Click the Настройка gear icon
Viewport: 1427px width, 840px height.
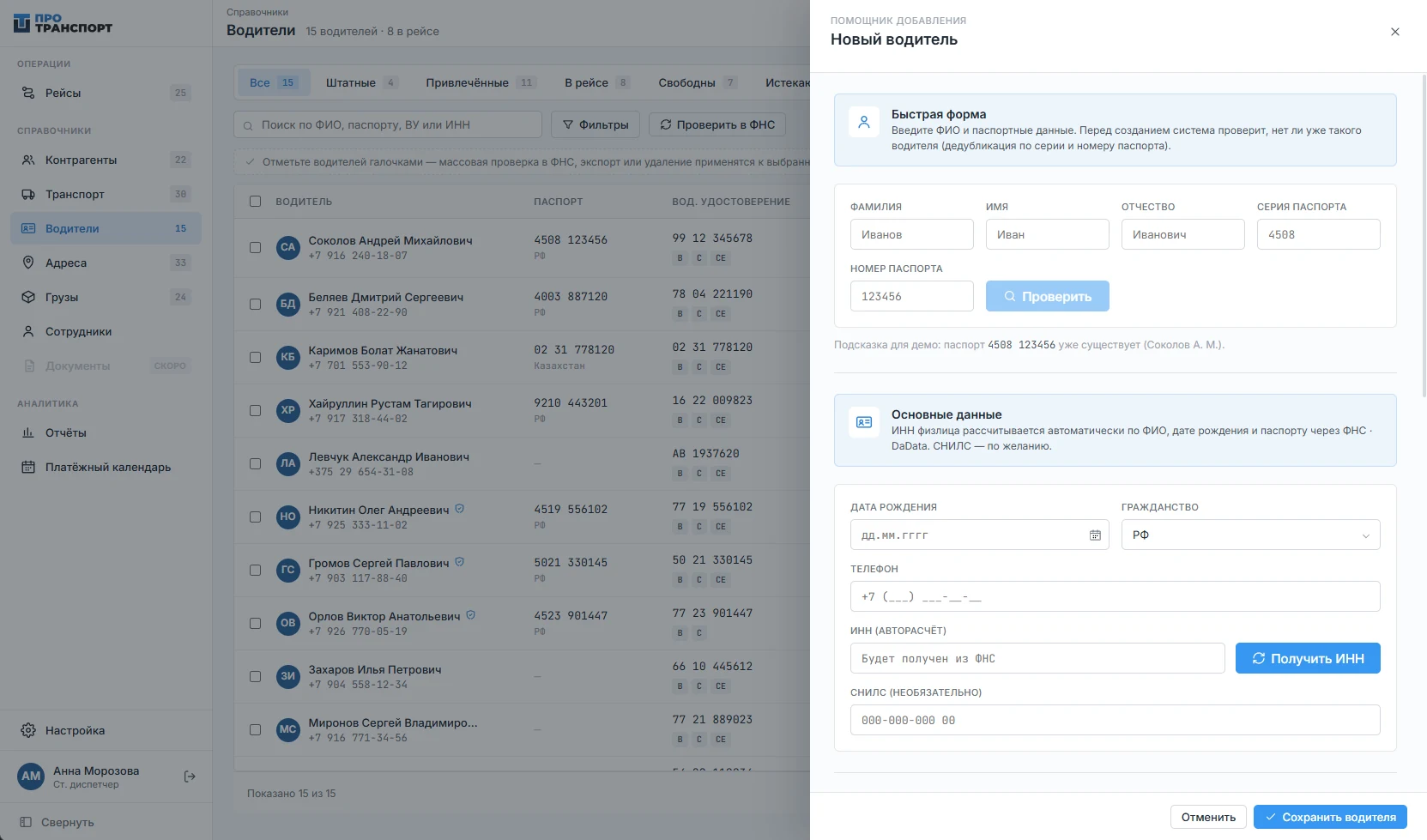28,730
